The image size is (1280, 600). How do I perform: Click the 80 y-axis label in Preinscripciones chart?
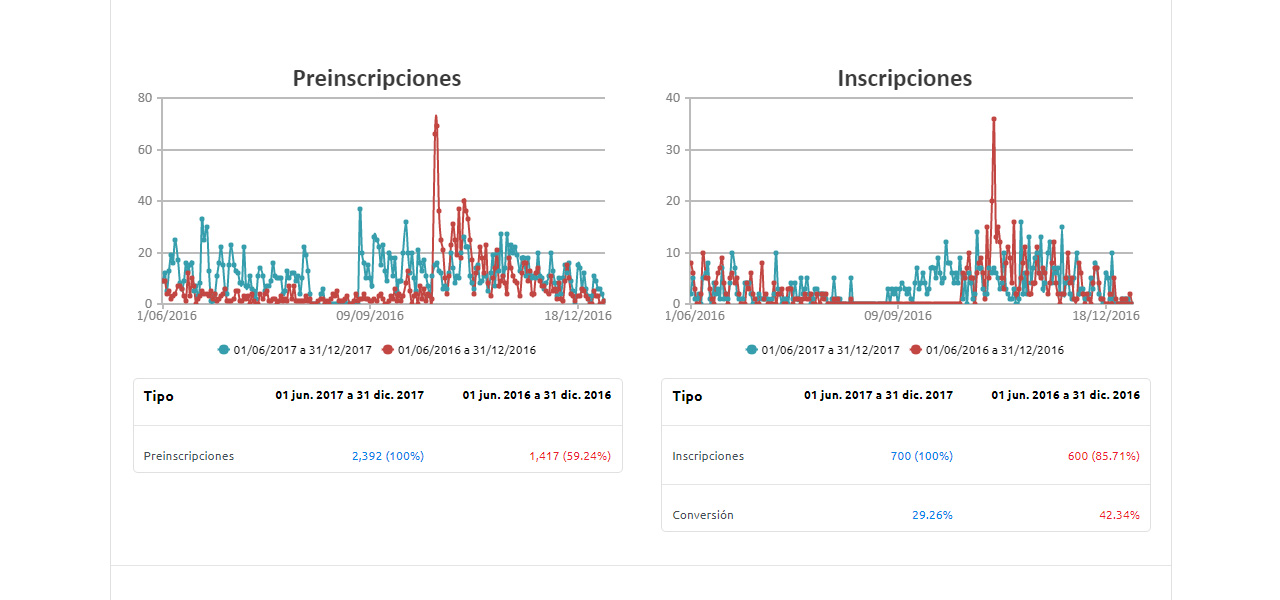pos(145,98)
